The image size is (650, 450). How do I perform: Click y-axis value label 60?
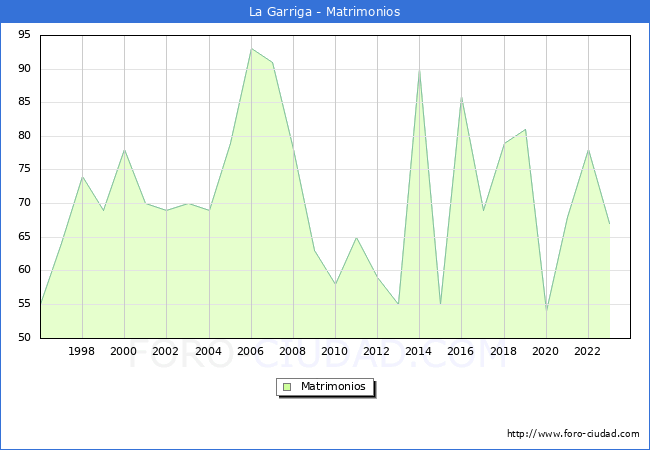coord(24,270)
